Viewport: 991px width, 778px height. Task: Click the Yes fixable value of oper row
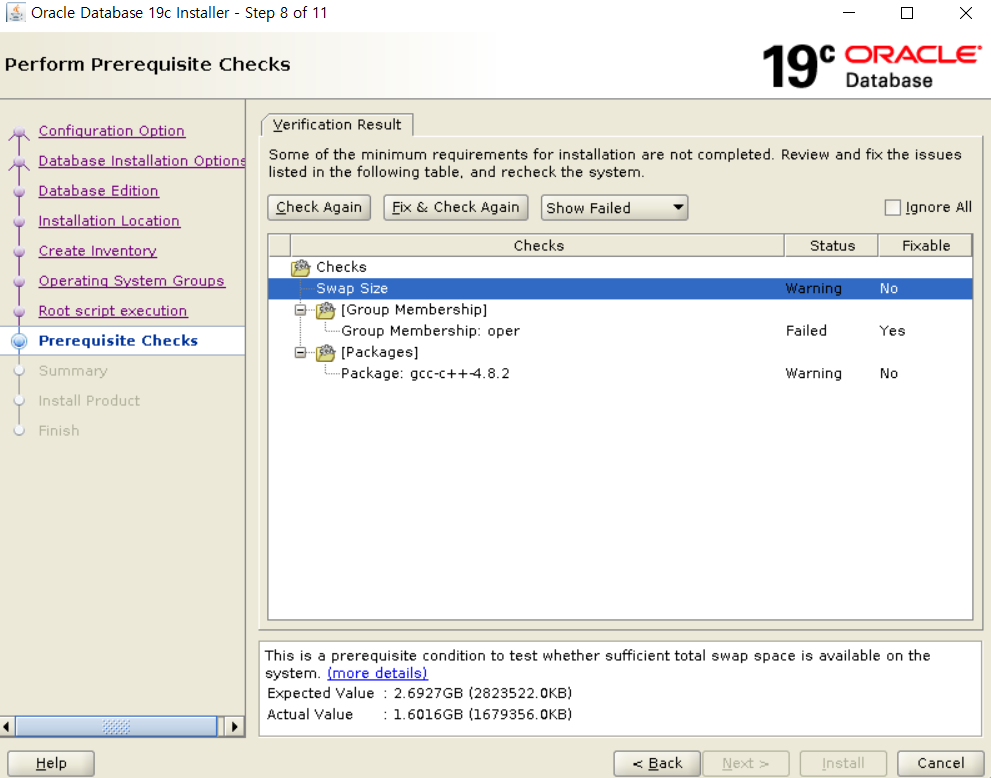click(x=892, y=331)
